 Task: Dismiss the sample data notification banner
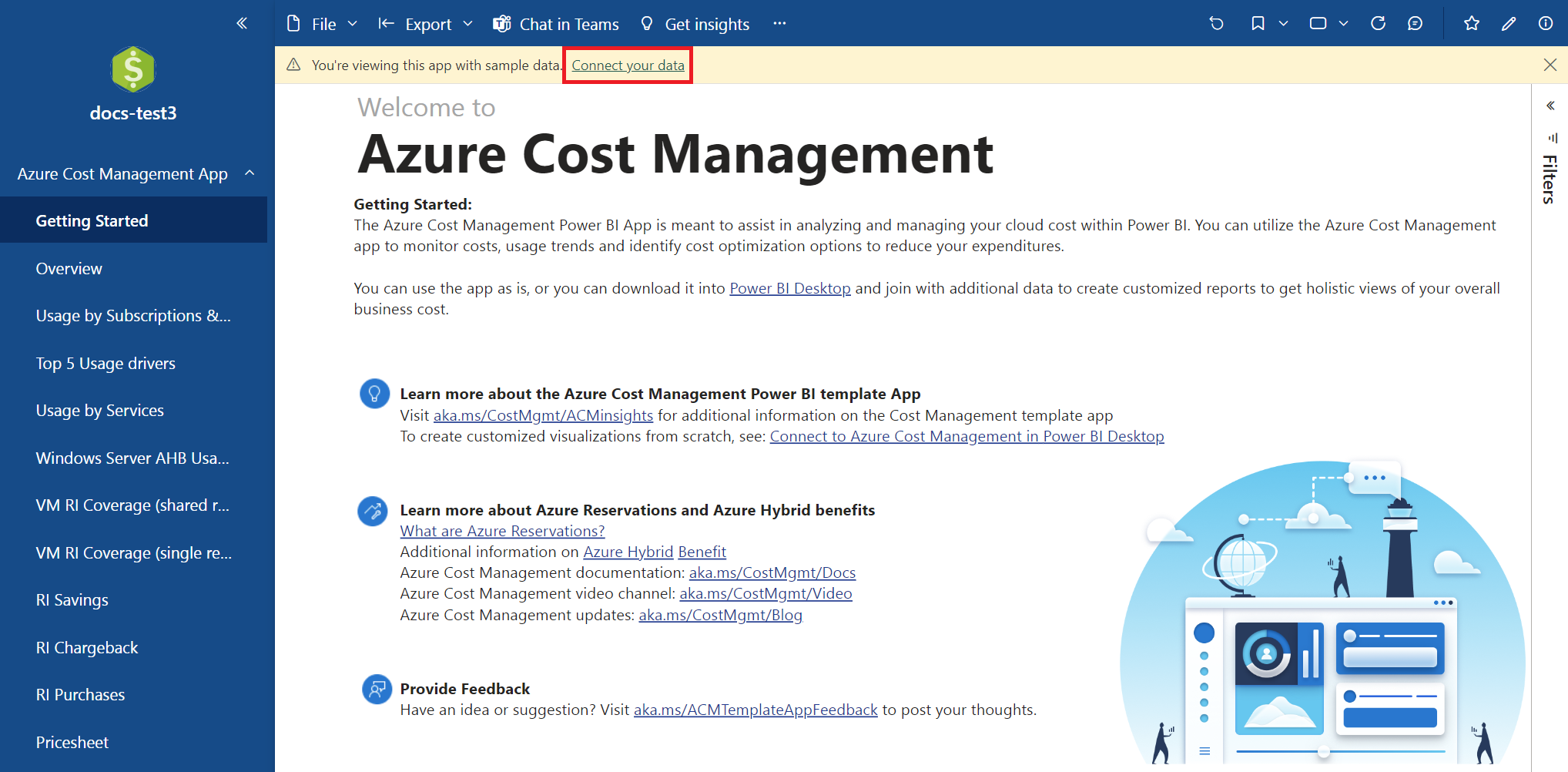pos(1550,65)
